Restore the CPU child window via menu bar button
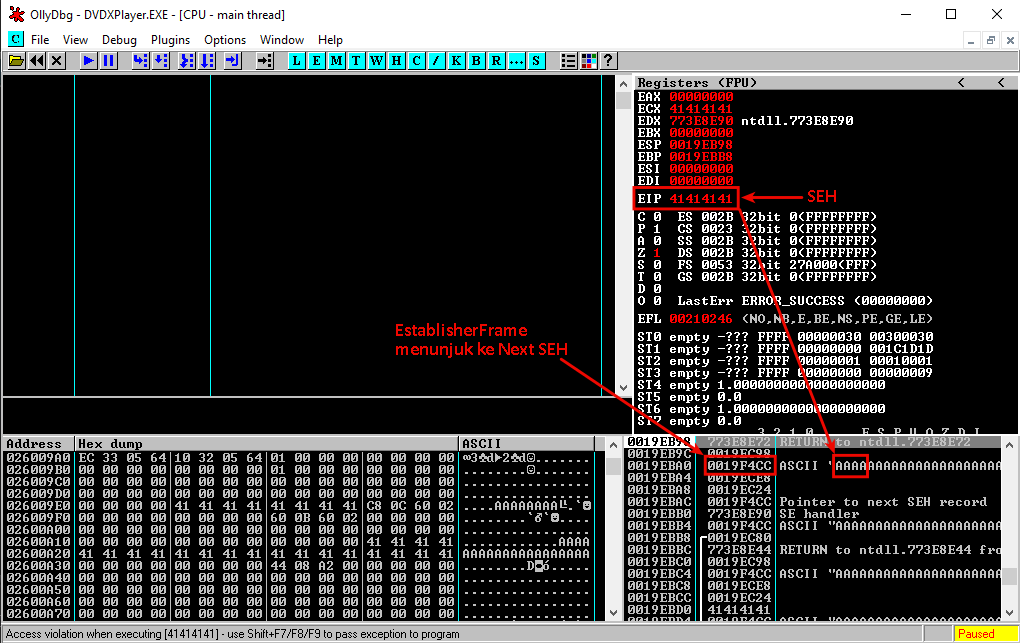Image resolution: width=1020 pixels, height=643 pixels. pos(991,40)
